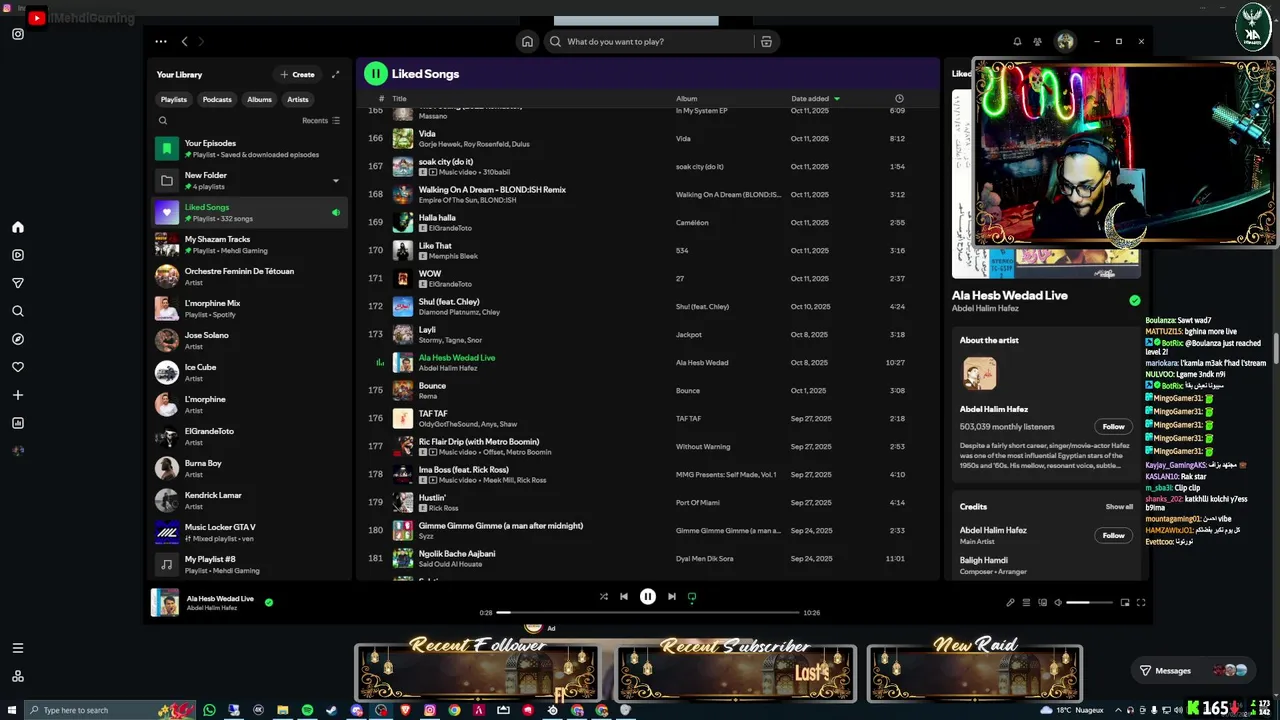Open the Show all credits link
Image resolution: width=1280 pixels, height=720 pixels.
tap(1119, 507)
